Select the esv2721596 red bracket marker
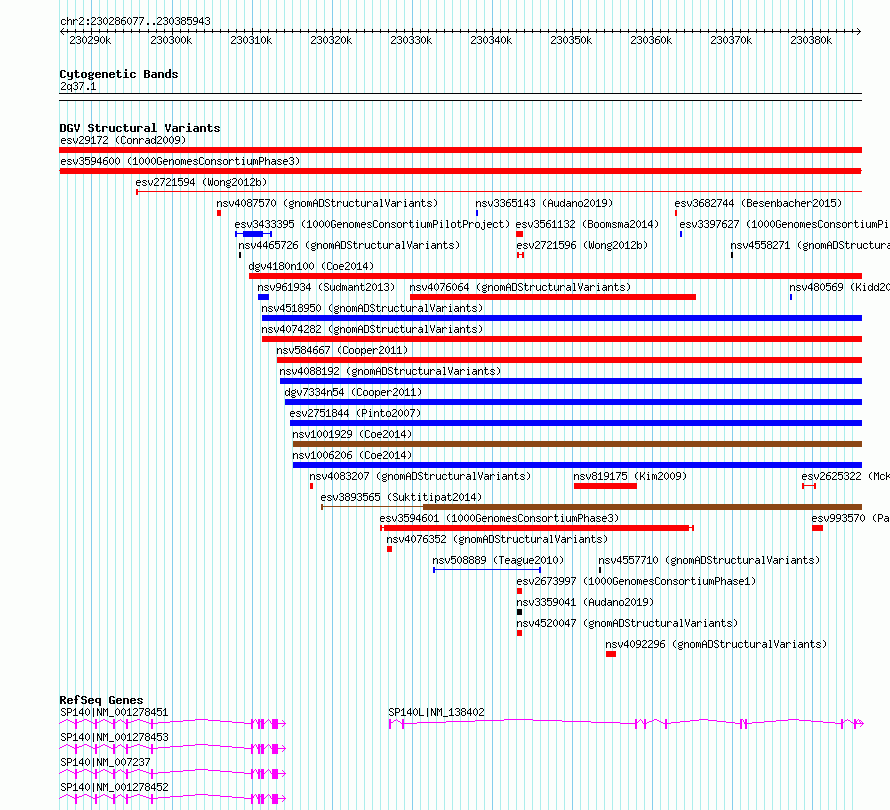 click(x=520, y=255)
